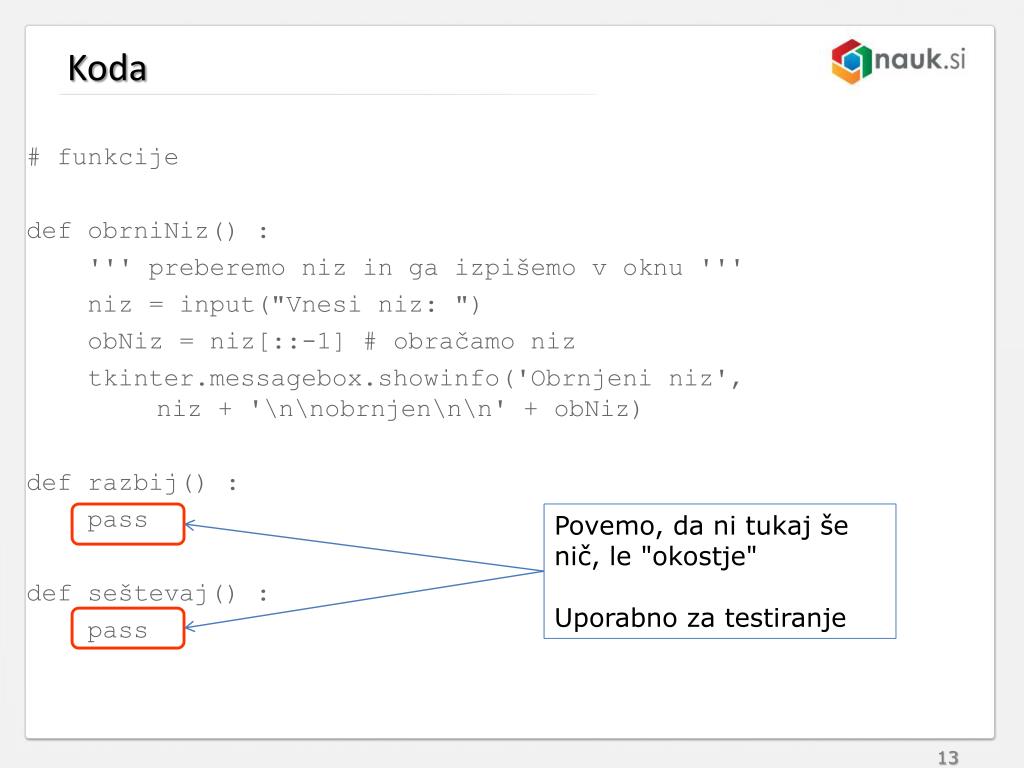
Task: Select the Koda slide title
Action: pos(107,69)
